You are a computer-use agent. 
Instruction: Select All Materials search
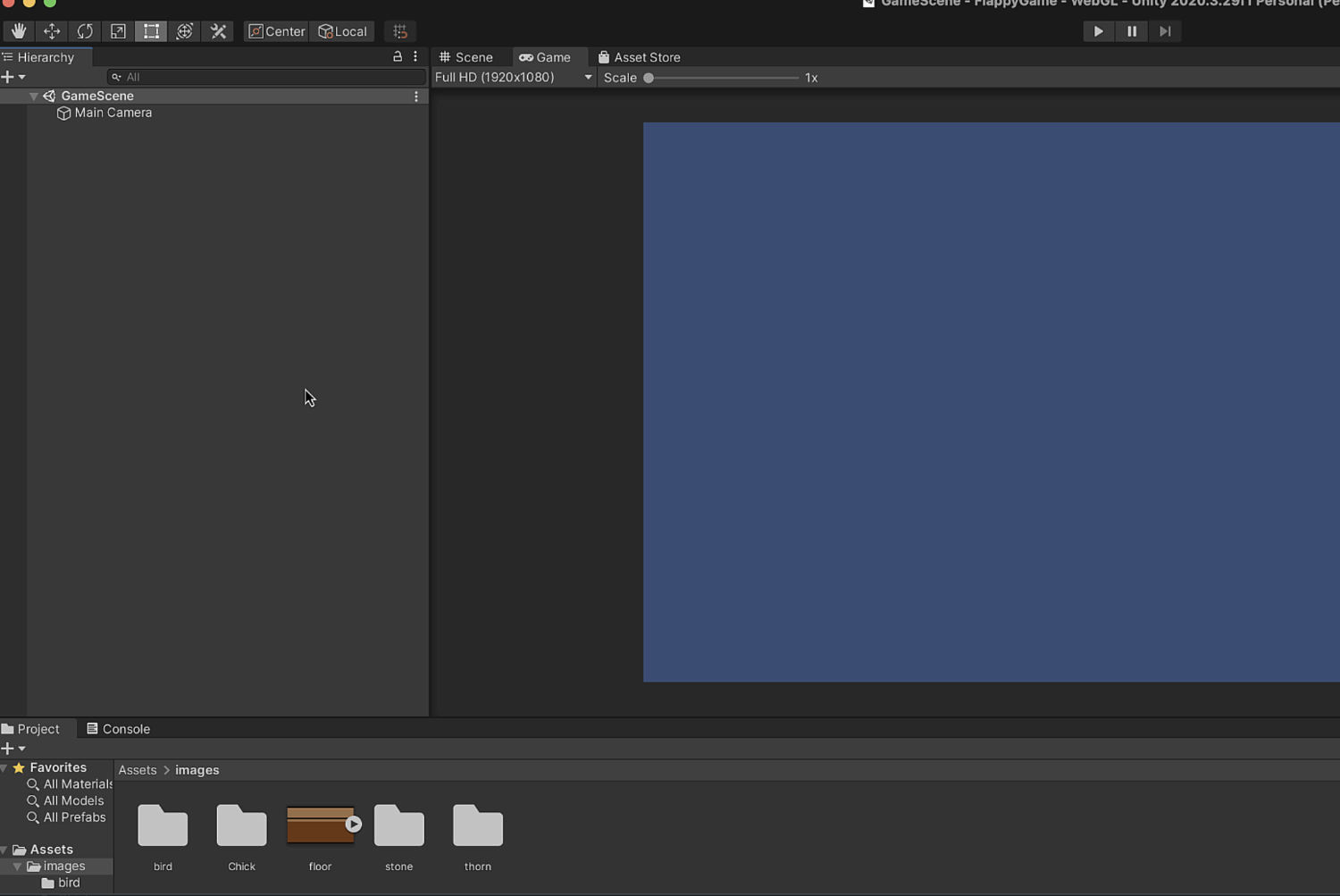[78, 784]
